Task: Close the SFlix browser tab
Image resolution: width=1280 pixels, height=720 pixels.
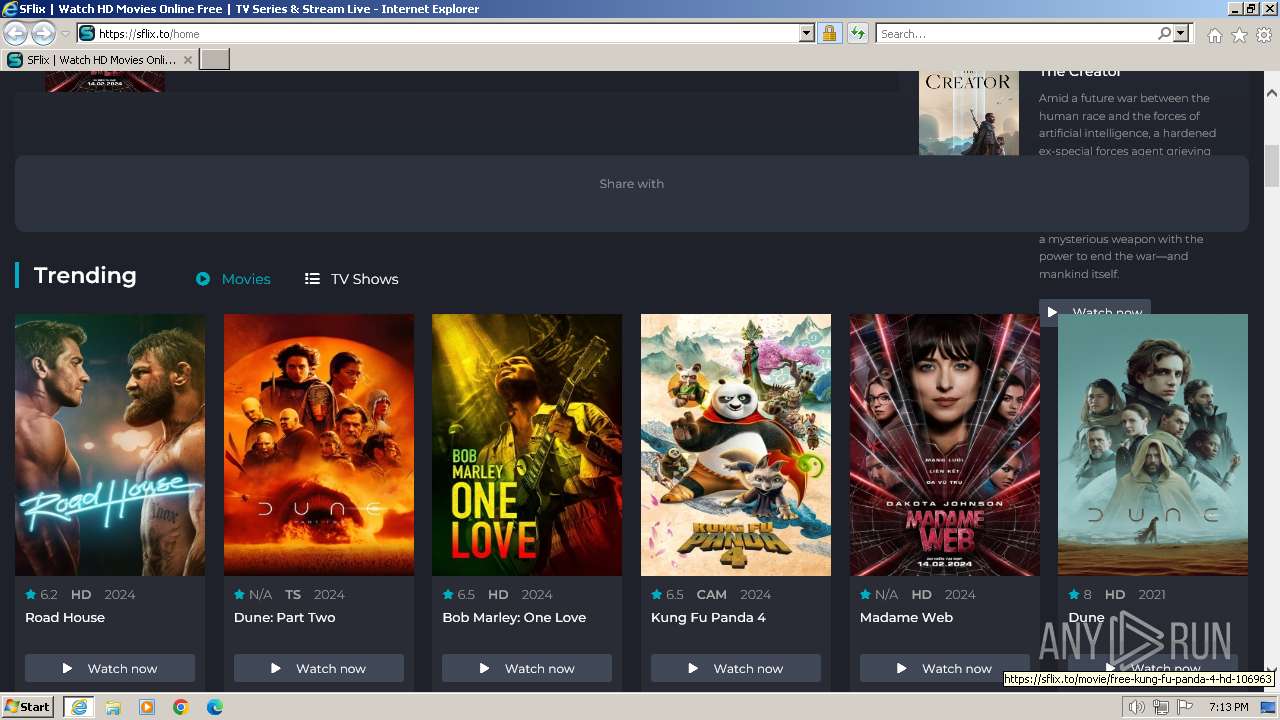Action: [187, 60]
